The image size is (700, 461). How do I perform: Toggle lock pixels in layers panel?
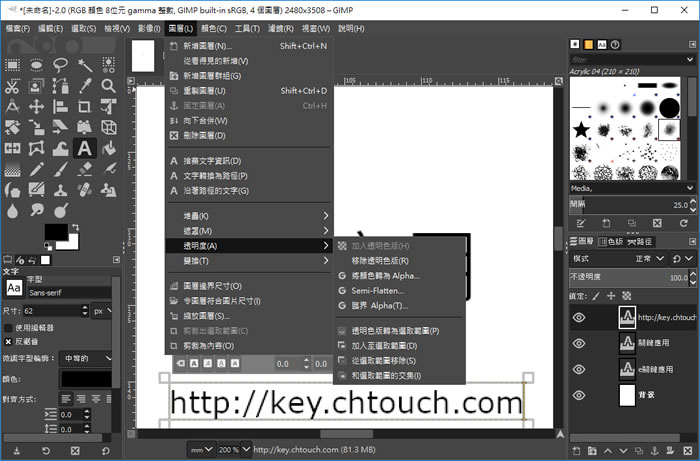tap(596, 296)
